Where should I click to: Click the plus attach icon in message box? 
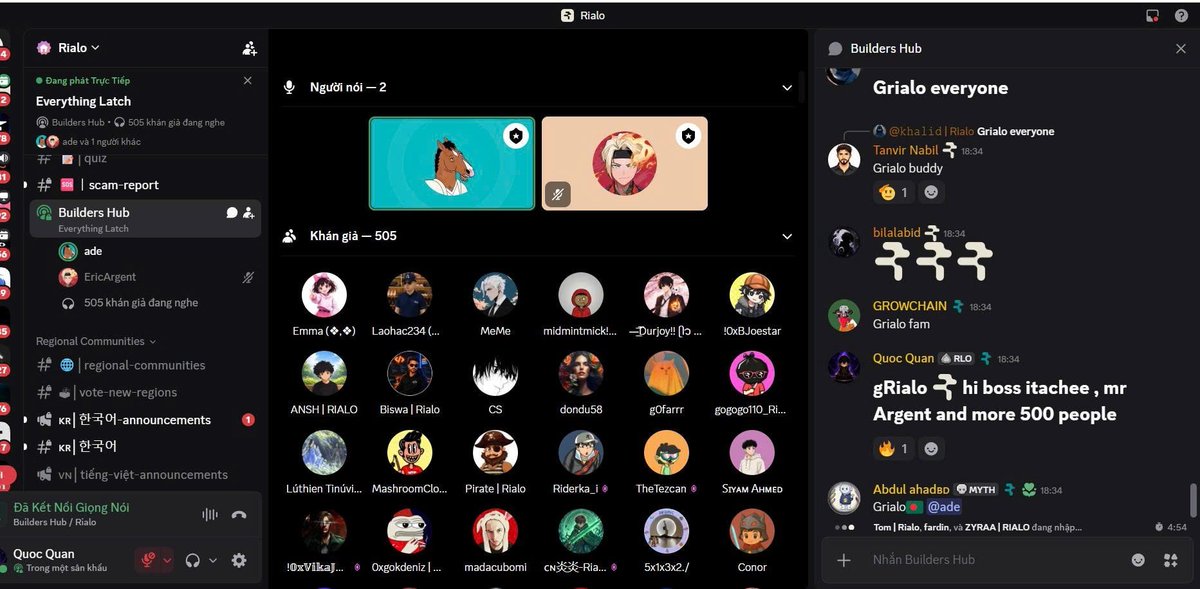(x=844, y=560)
